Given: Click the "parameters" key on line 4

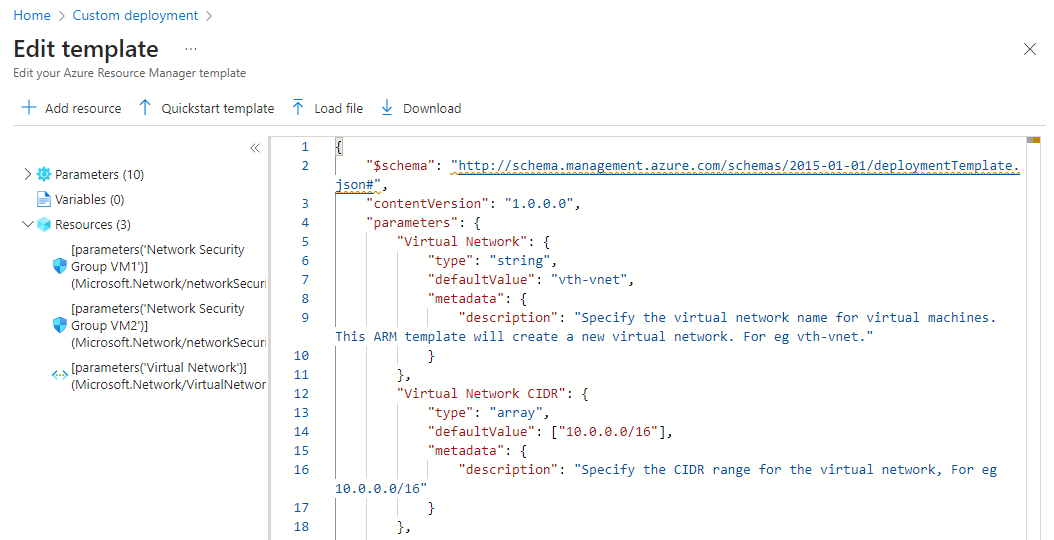Looking at the screenshot, I should 412,222.
